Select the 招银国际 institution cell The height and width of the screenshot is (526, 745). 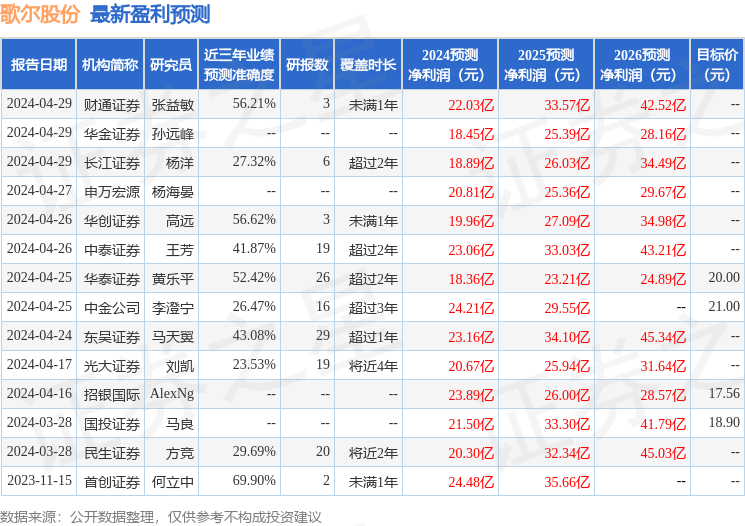pyautogui.click(x=112, y=394)
